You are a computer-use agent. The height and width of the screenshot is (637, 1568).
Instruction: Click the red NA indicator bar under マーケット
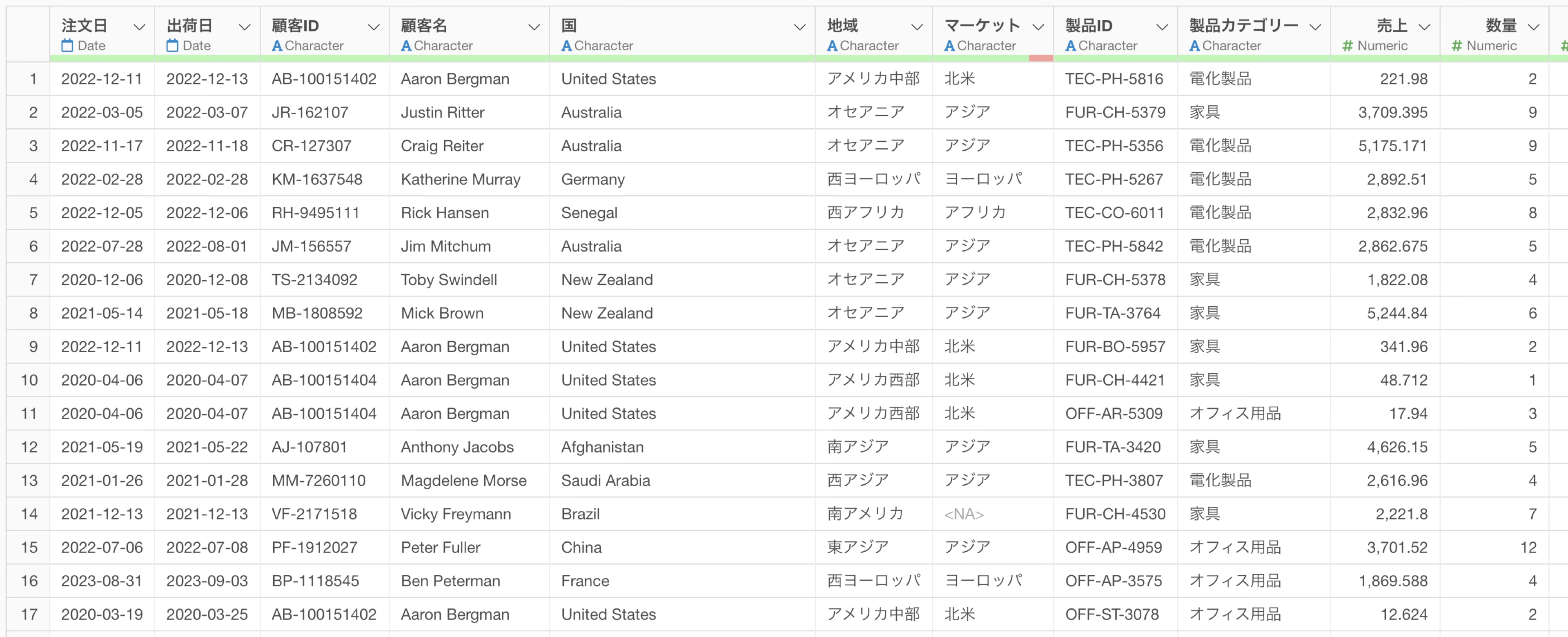(x=1041, y=58)
